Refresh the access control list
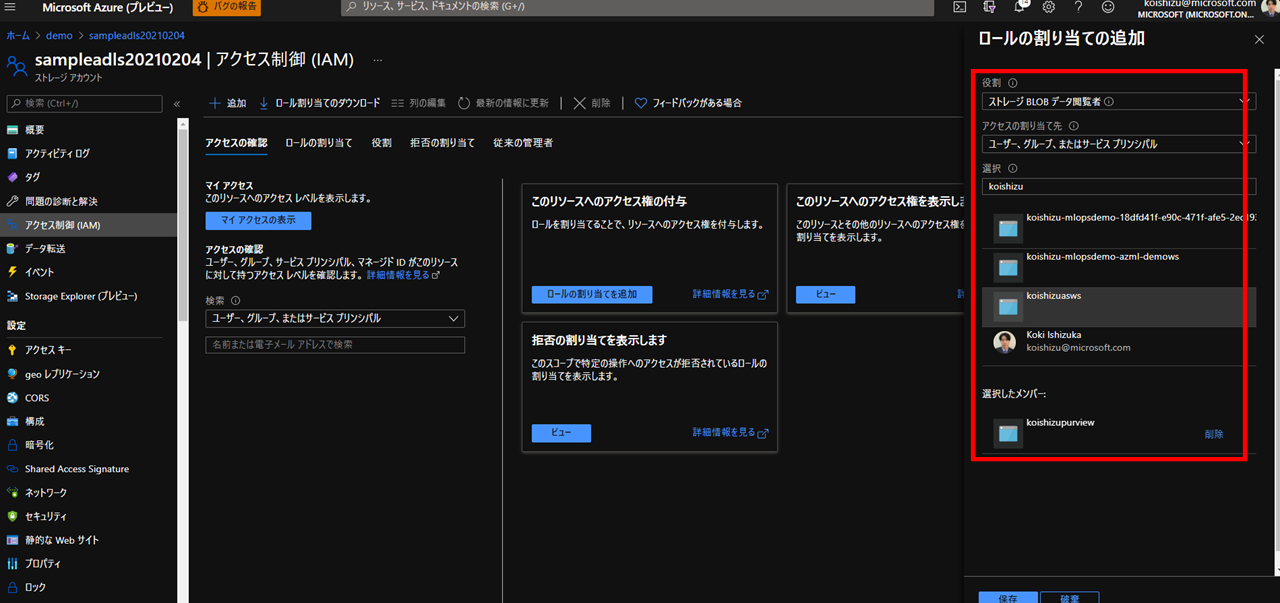 [504, 103]
